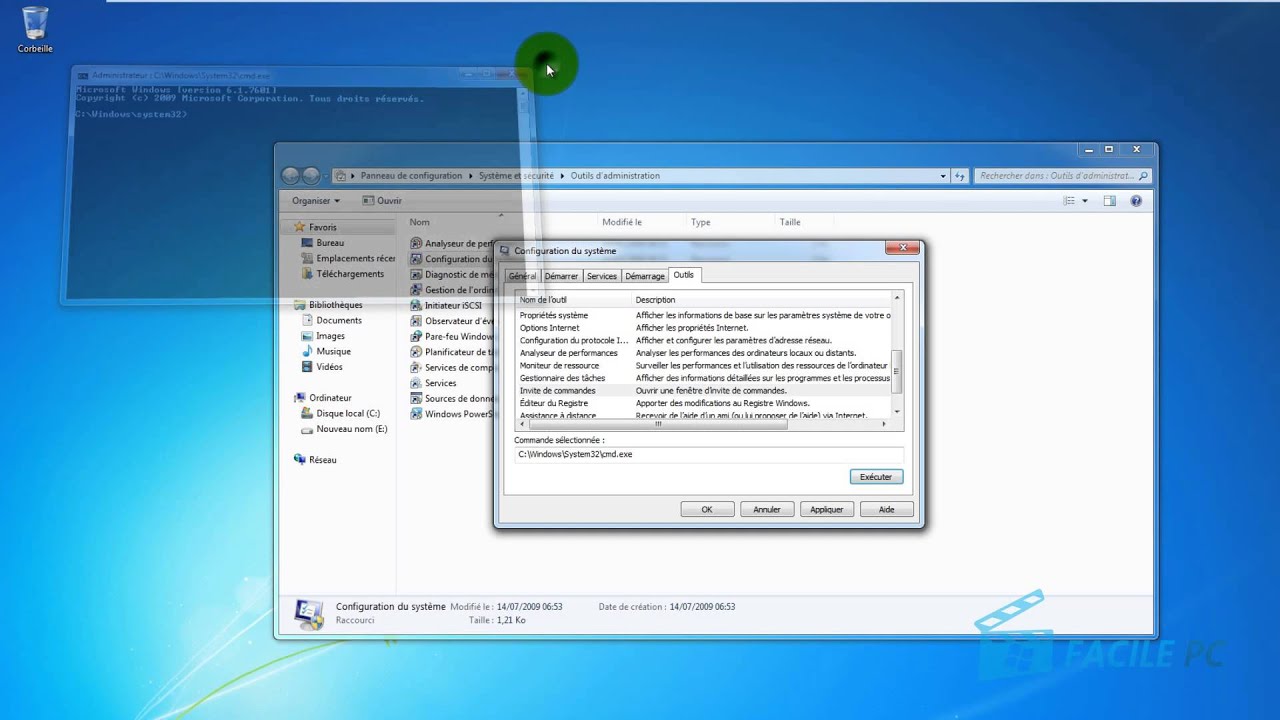Image resolution: width=1280 pixels, height=720 pixels.
Task: Click the Aide button in dialog
Action: 887,510
